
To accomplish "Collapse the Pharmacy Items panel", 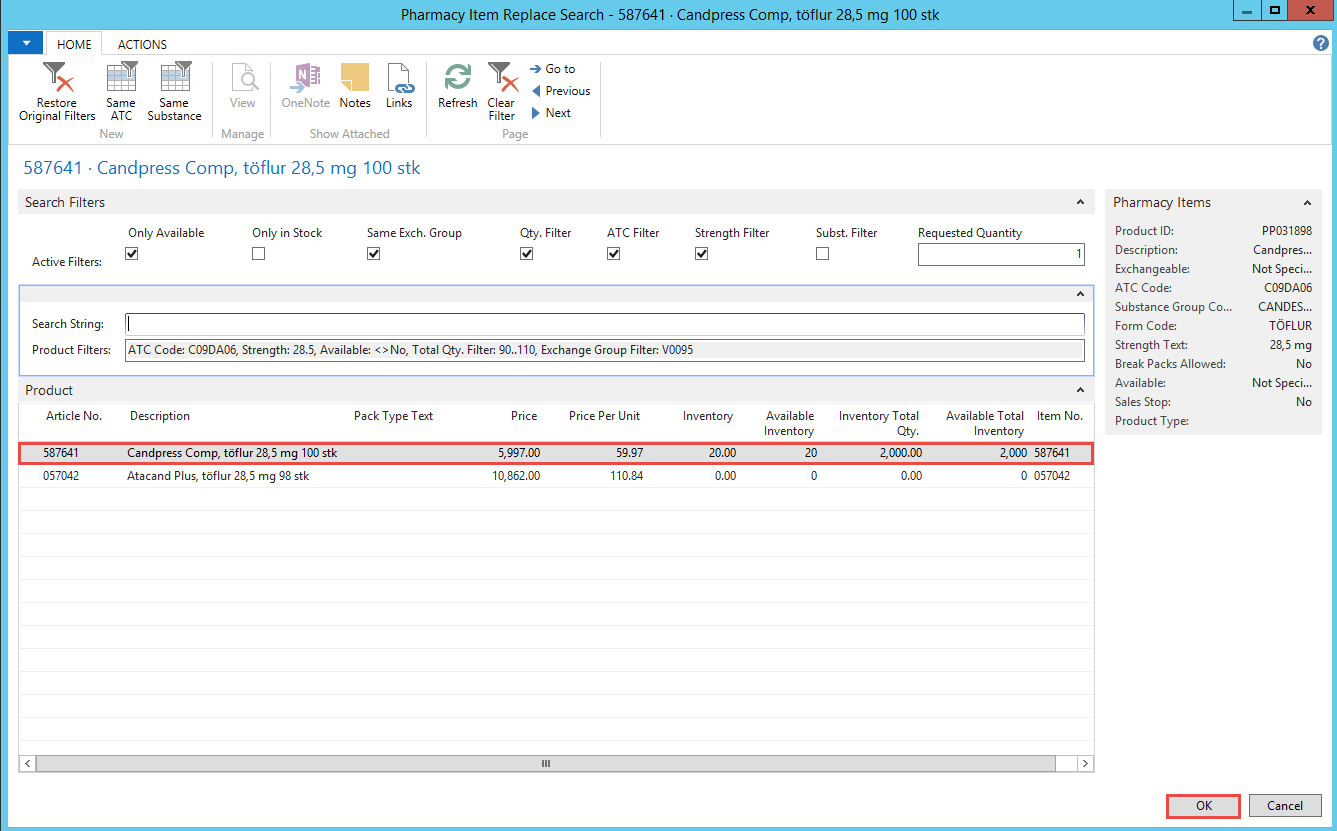I will pyautogui.click(x=1308, y=202).
